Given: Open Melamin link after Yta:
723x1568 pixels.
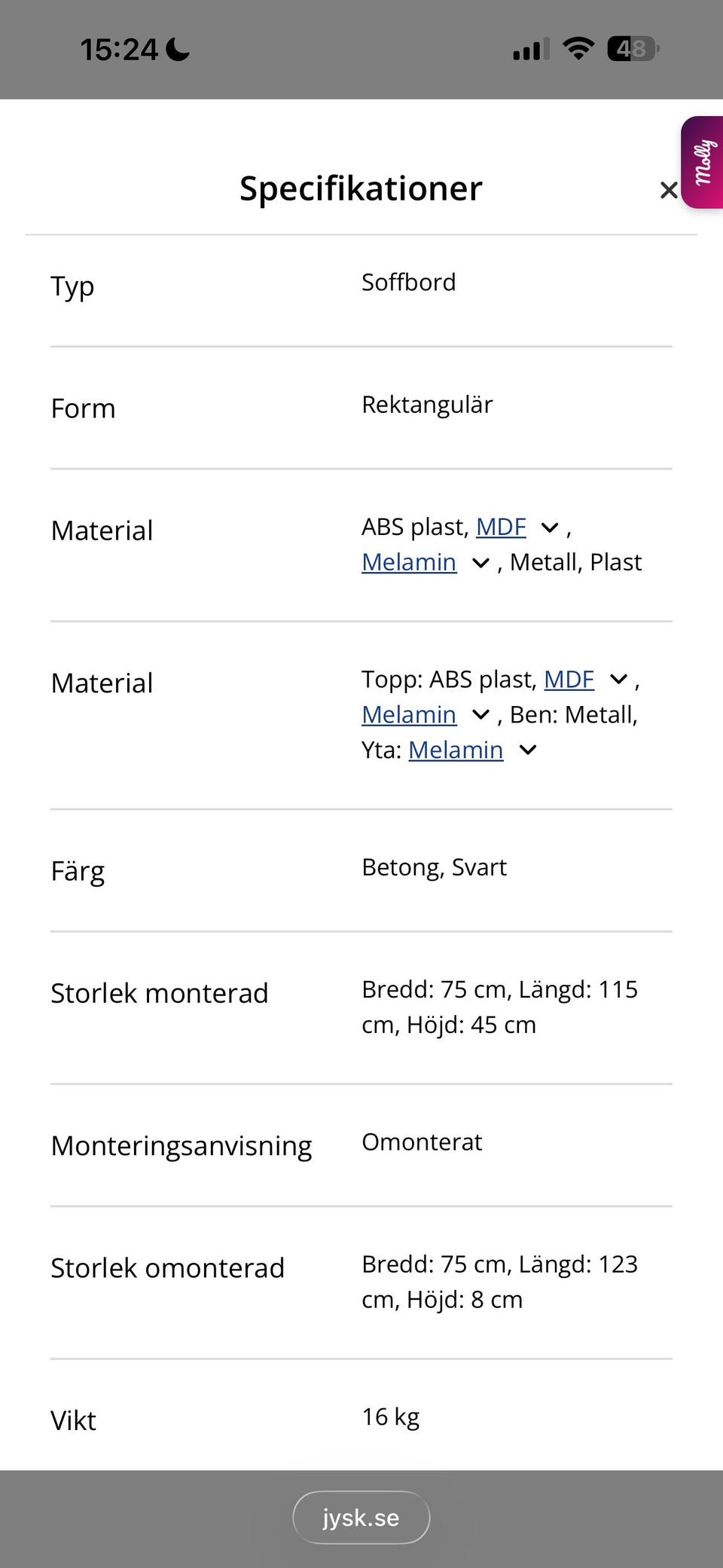Looking at the screenshot, I should [x=456, y=750].
